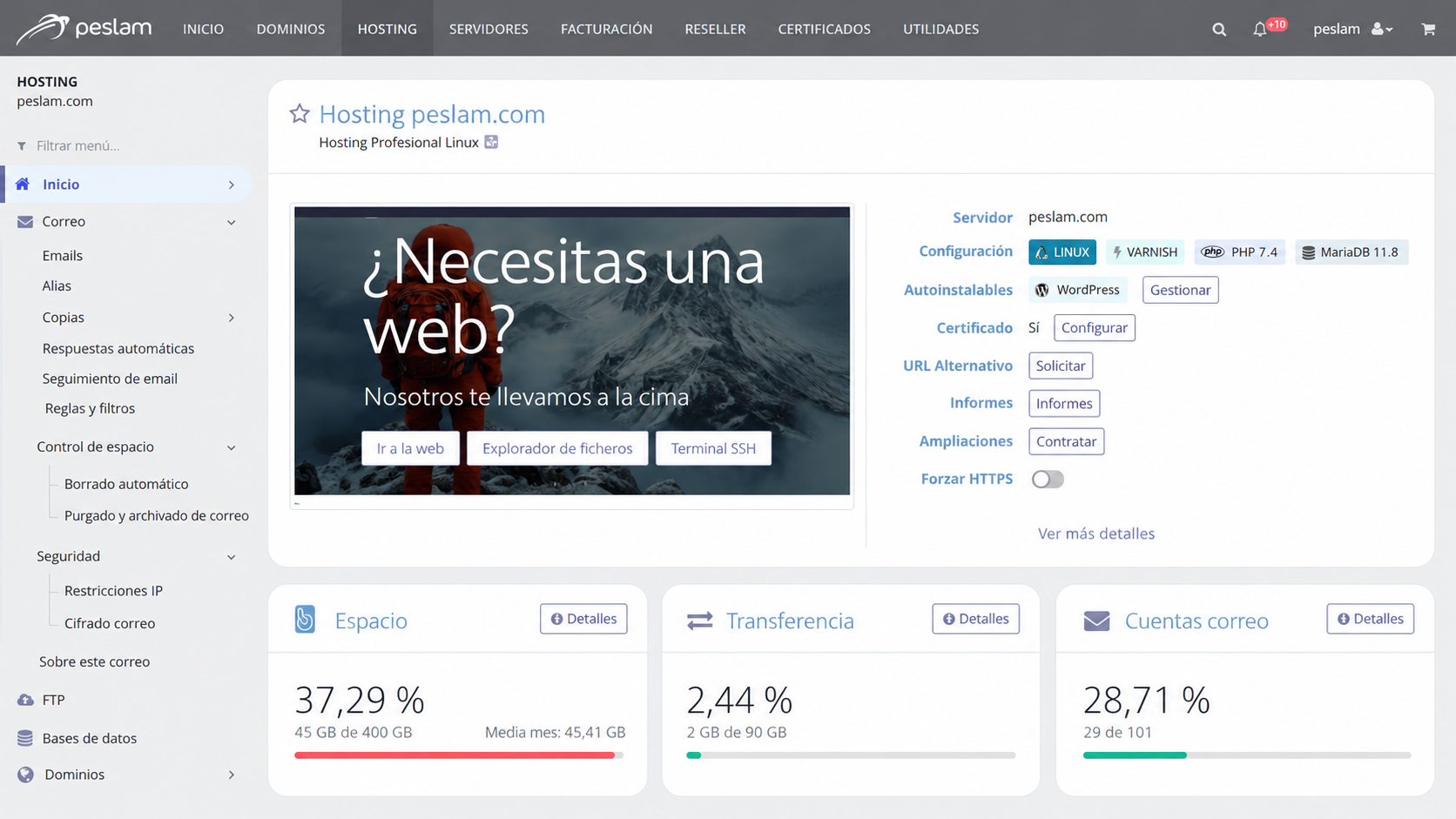This screenshot has width=1456, height=819.
Task: Follow the Ver más detalles link
Action: coord(1096,534)
